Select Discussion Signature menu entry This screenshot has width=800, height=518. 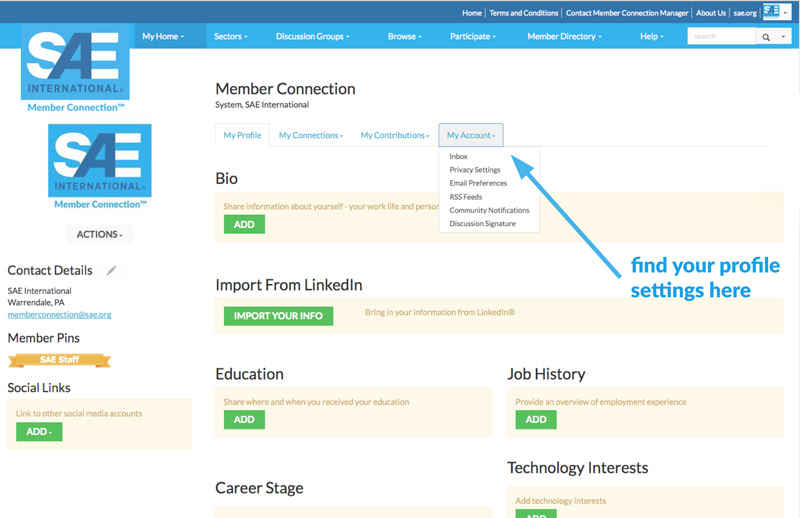coord(483,223)
